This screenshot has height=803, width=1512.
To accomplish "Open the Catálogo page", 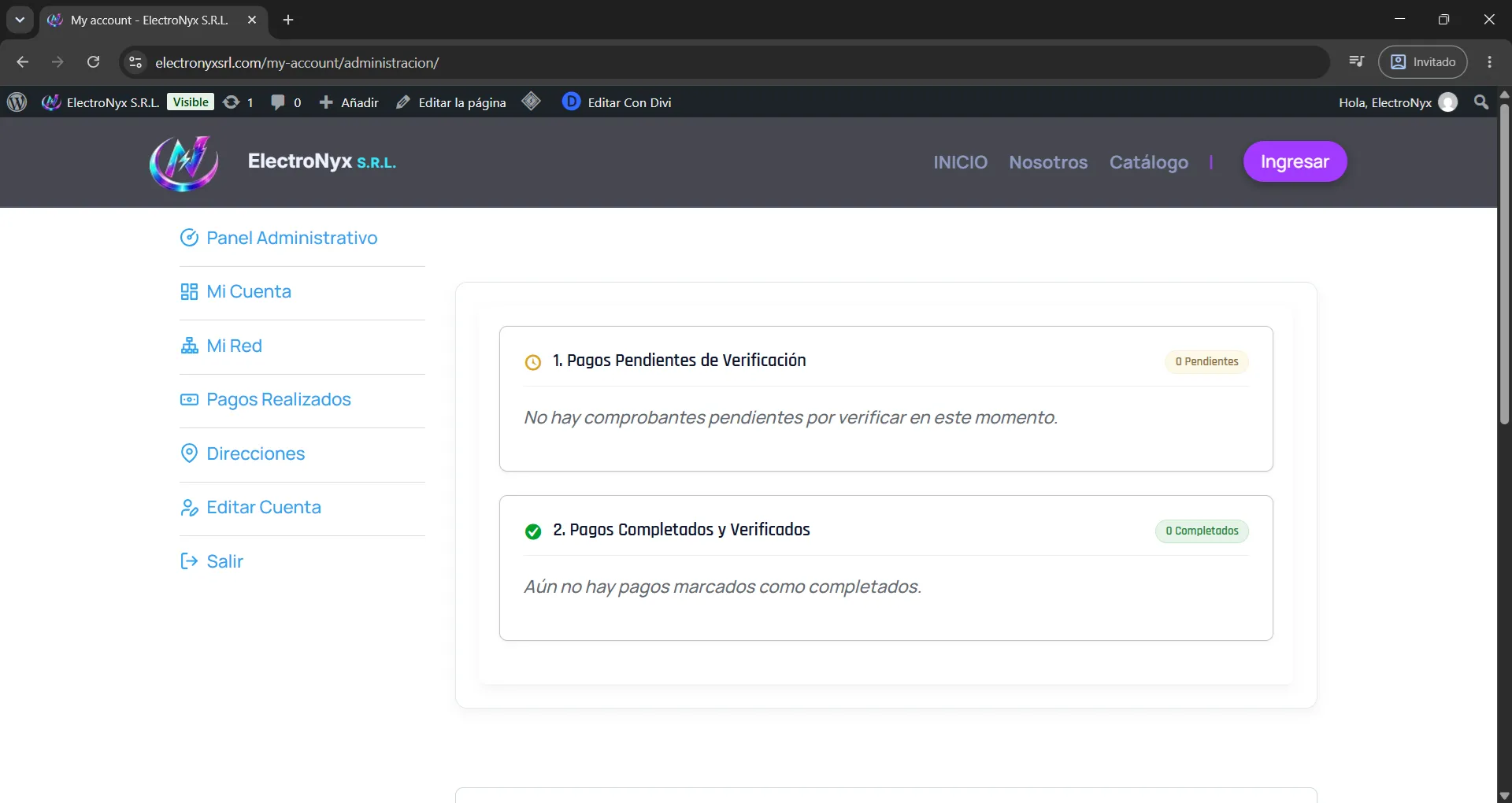I will [1148, 162].
